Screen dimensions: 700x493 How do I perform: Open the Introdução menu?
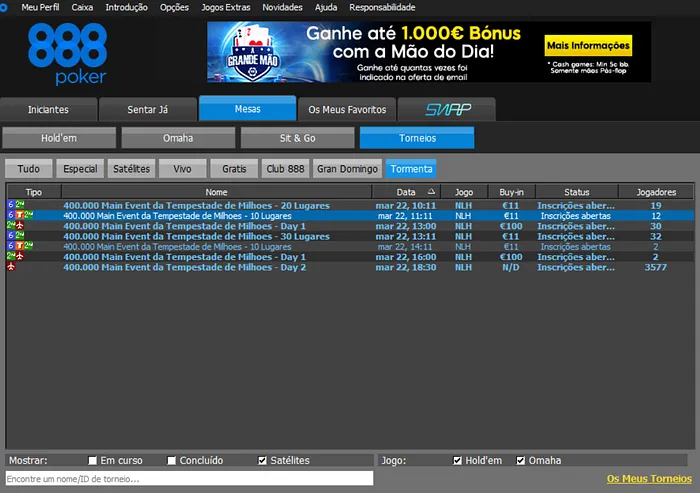(x=126, y=8)
